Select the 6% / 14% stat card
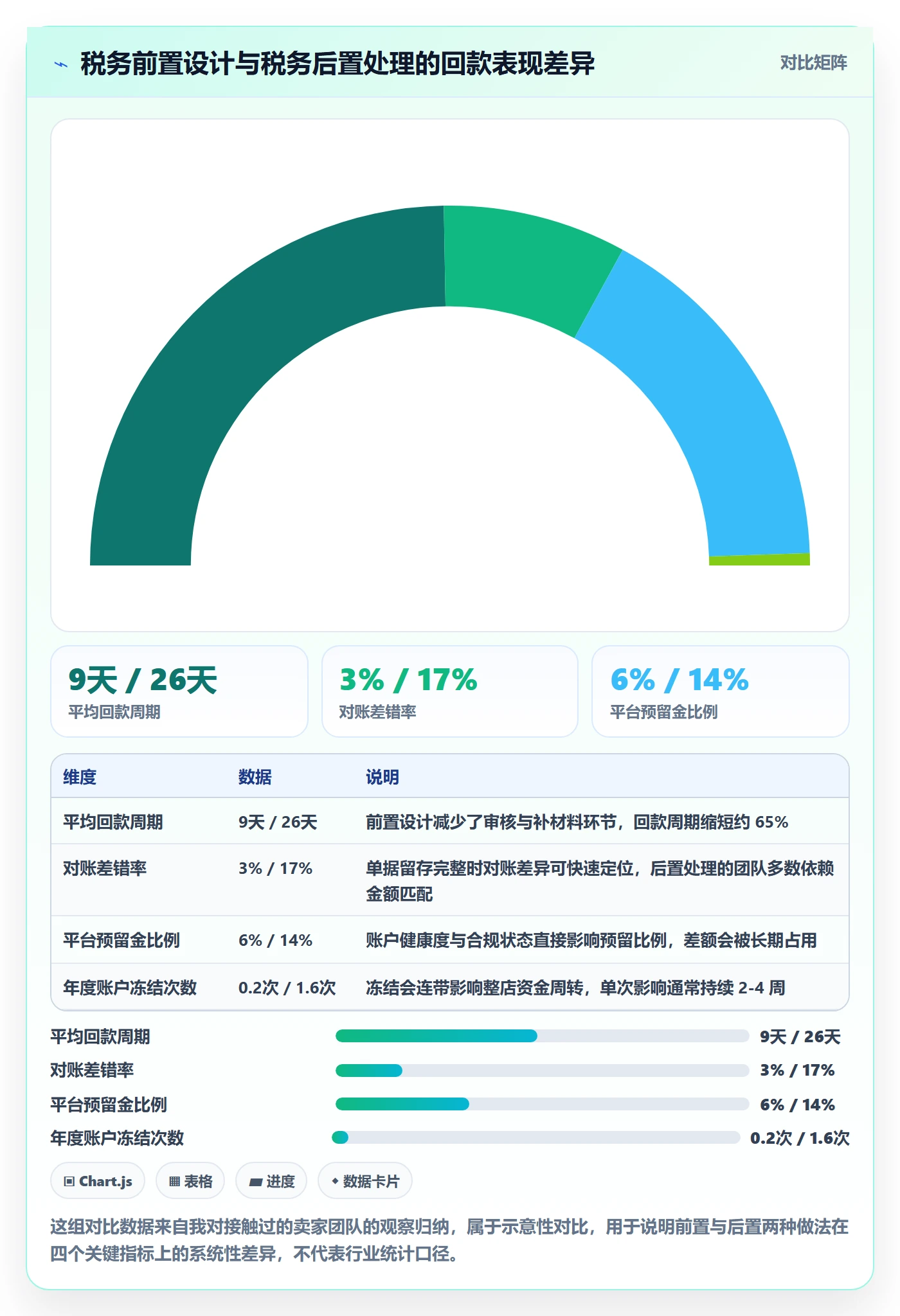 [721, 691]
